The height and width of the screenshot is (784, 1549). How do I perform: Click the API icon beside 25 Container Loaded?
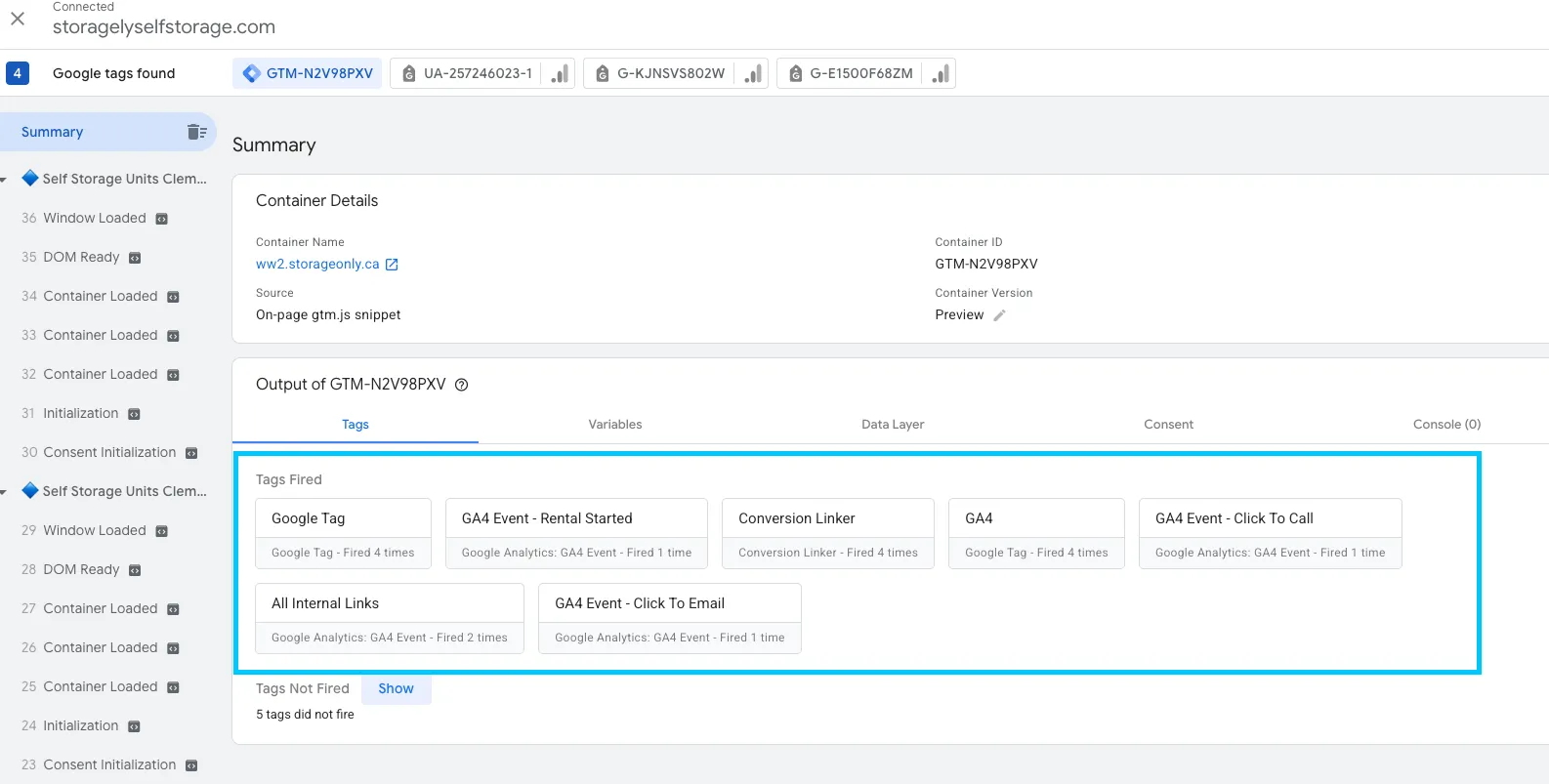pos(173,687)
